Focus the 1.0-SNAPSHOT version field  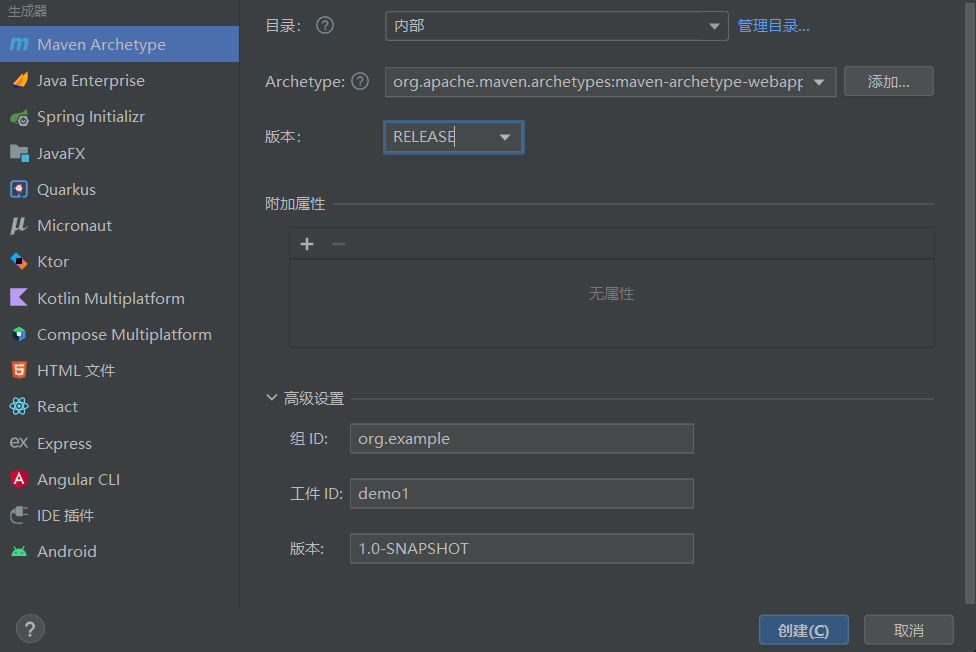[x=522, y=548]
